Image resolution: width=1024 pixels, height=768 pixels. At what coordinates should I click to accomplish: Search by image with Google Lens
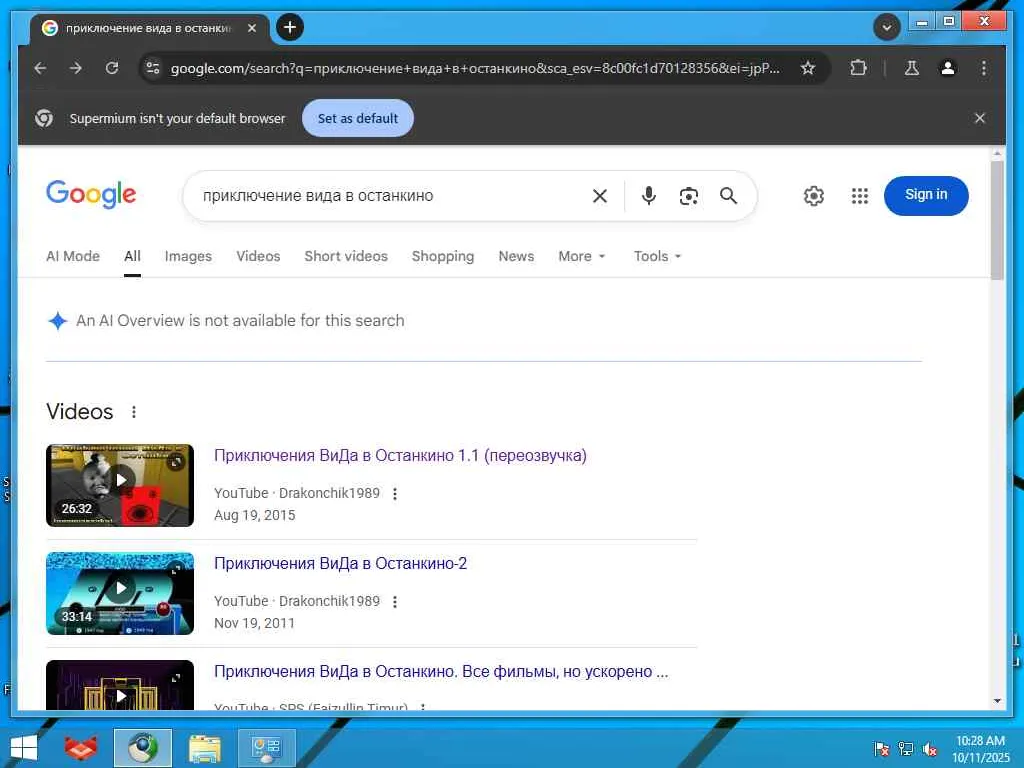688,196
